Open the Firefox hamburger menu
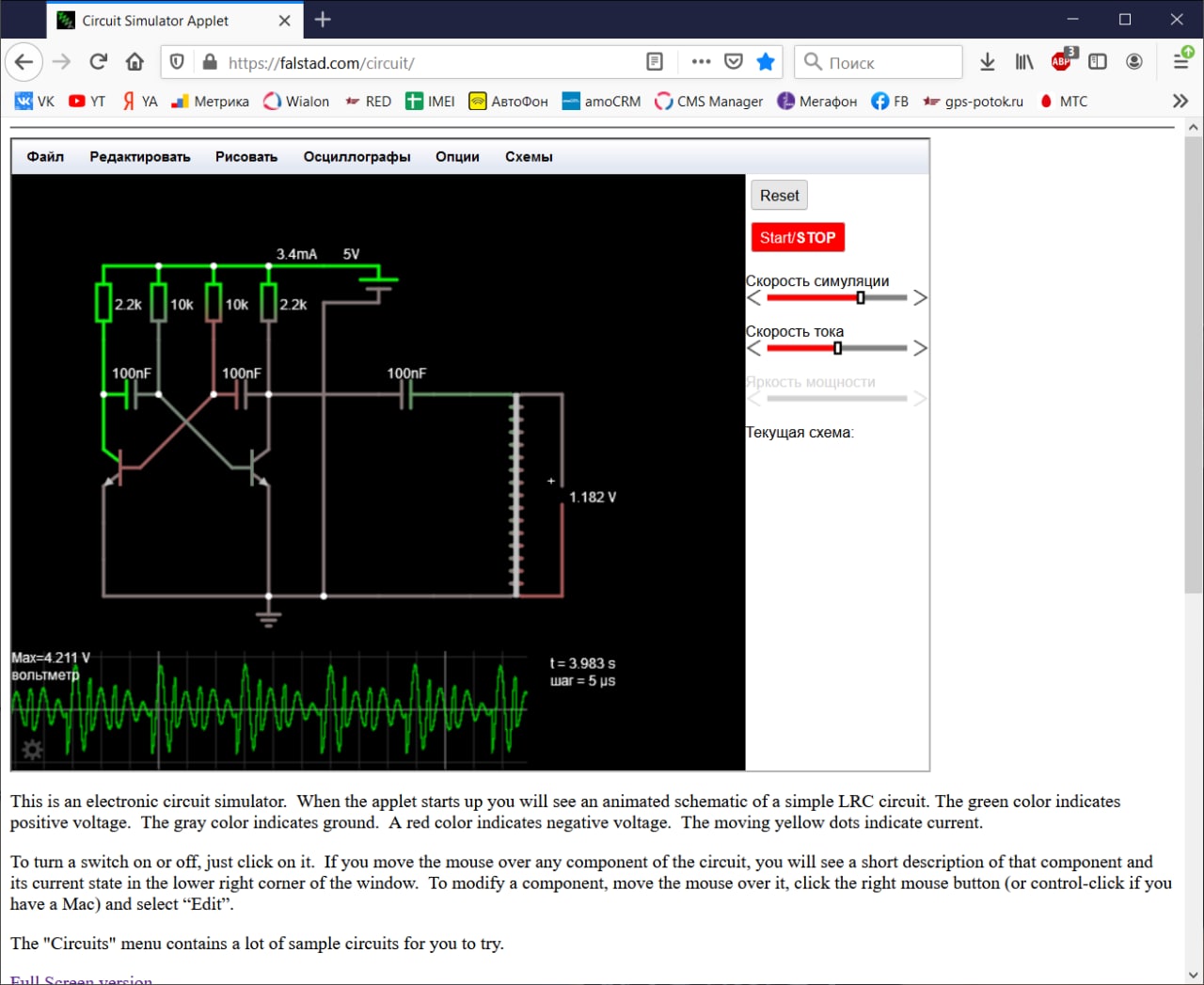The height and width of the screenshot is (985, 1204). [x=1181, y=62]
